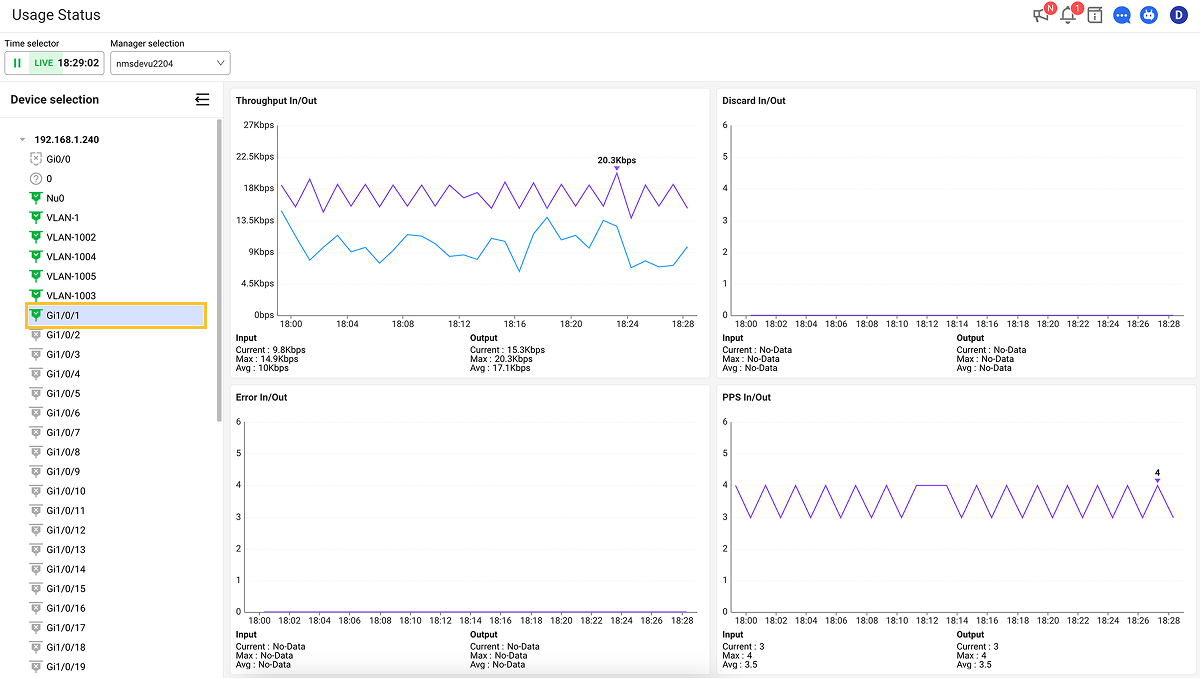
Task: Launch the chatbot assistant icon
Action: (1149, 15)
